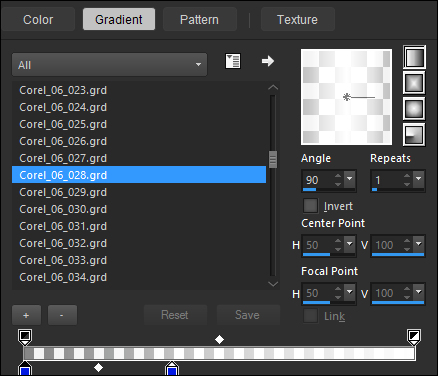Click Focal Point V input field

point(387,293)
